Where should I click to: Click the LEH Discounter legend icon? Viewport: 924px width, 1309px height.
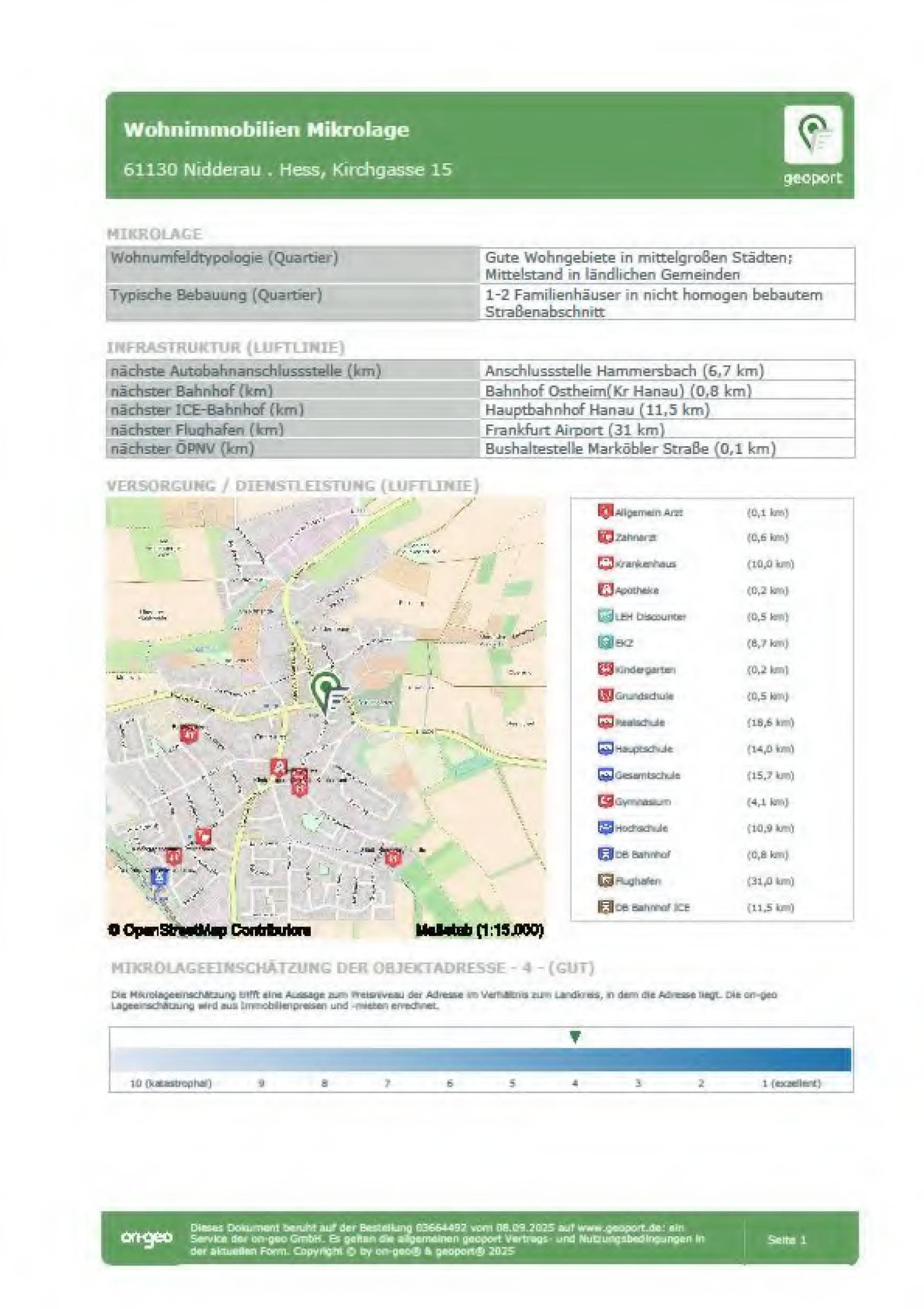[x=605, y=616]
